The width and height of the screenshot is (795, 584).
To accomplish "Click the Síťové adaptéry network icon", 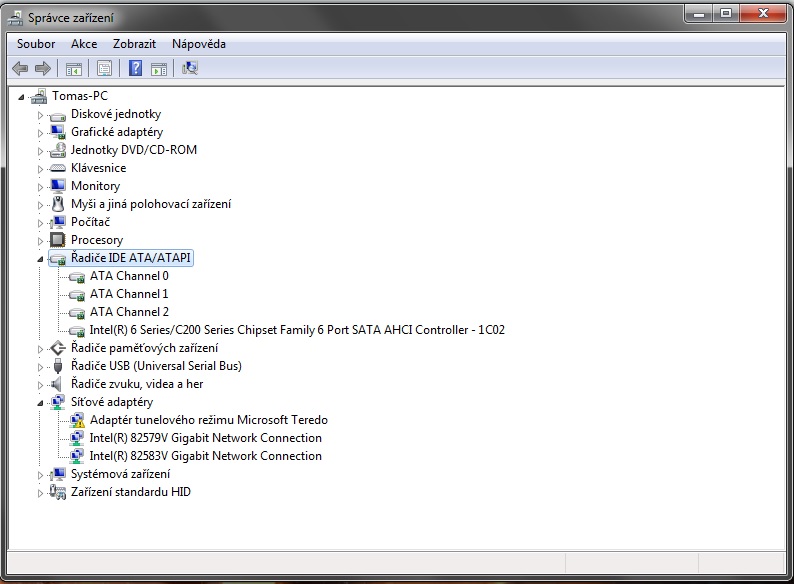I will tap(58, 402).
